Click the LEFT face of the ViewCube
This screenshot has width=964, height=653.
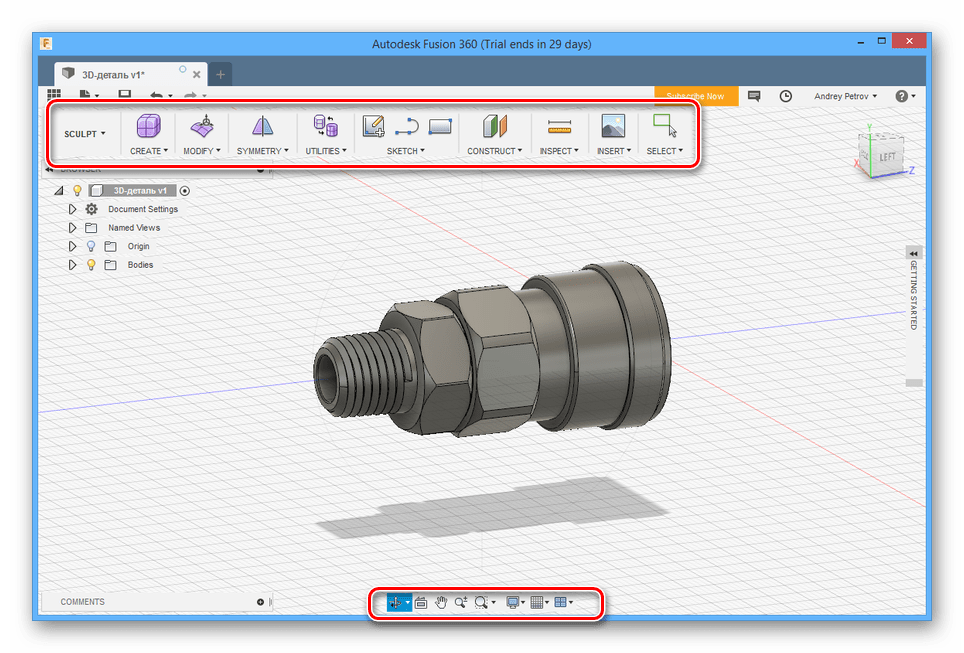tap(886, 157)
